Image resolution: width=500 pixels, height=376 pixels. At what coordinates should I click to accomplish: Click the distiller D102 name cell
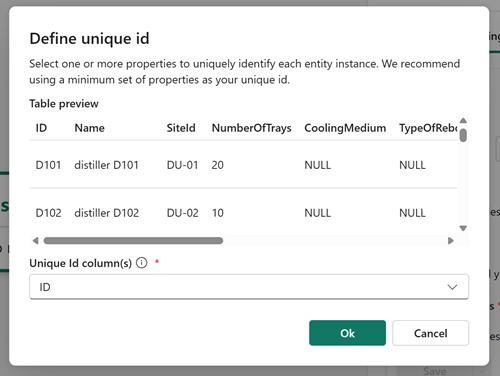[x=107, y=213]
